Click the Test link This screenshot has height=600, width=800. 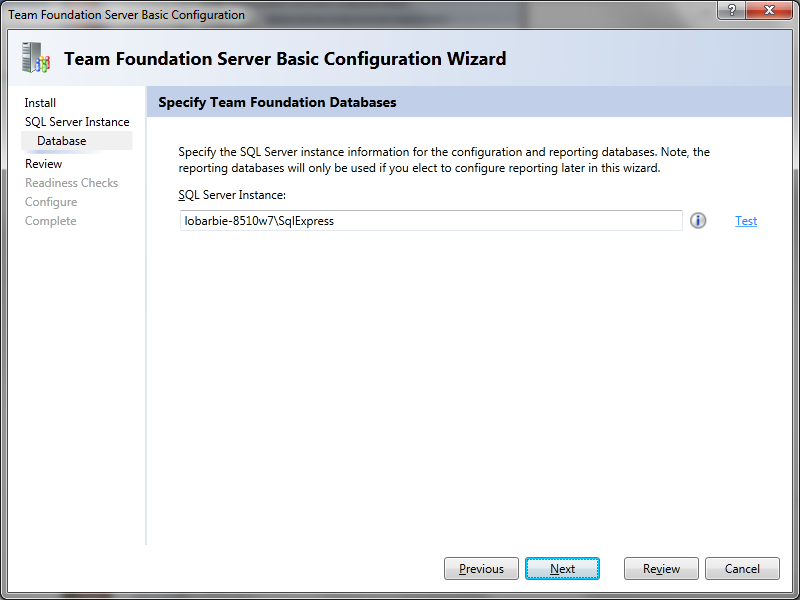[745, 221]
